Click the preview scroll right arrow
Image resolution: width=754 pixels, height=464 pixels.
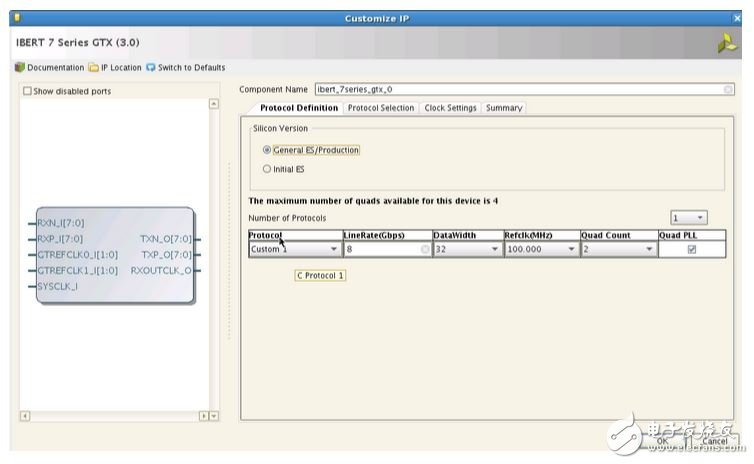point(204,416)
